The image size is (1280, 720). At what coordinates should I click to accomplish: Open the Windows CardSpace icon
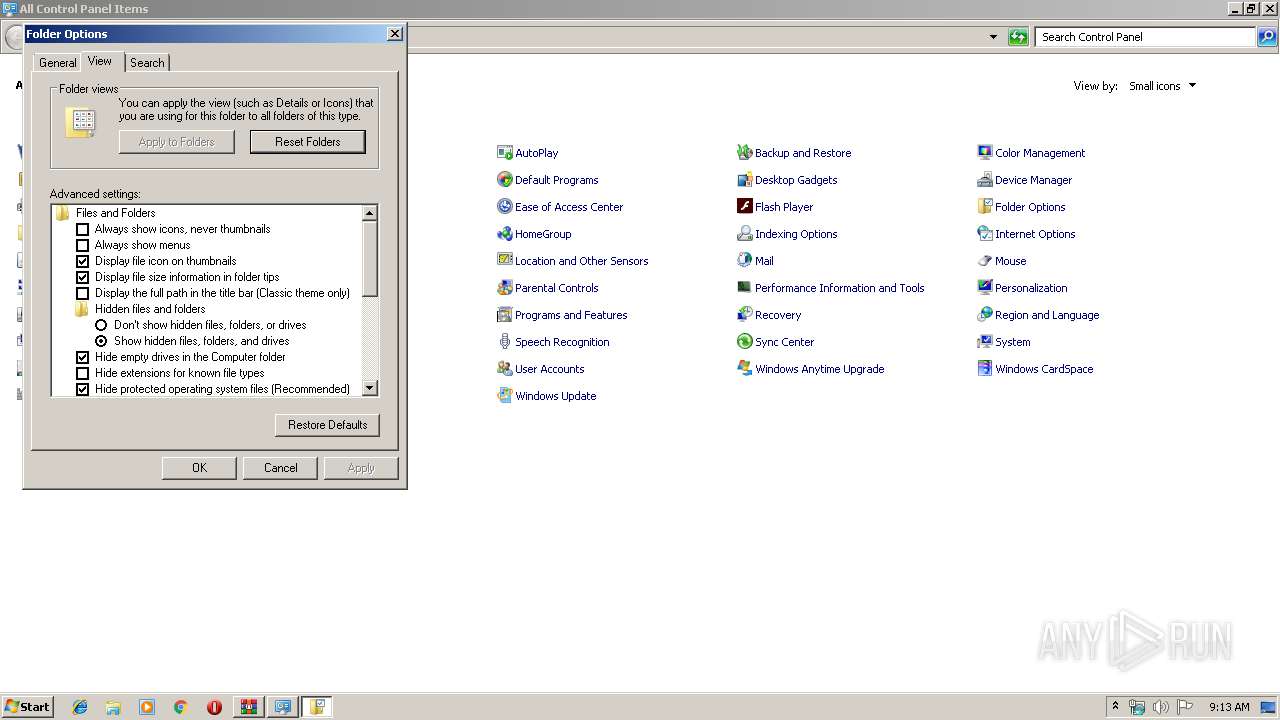pos(1035,369)
